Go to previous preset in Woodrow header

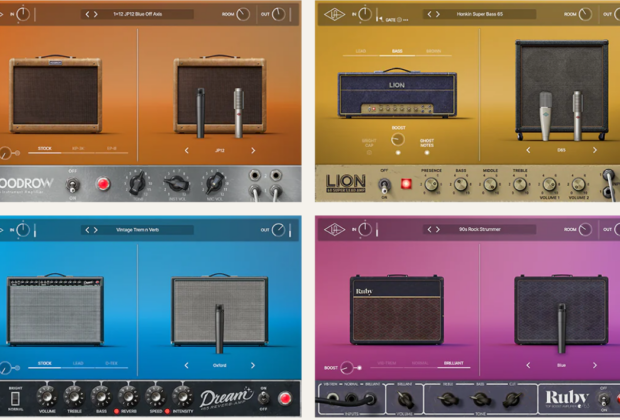pyautogui.click(x=87, y=14)
